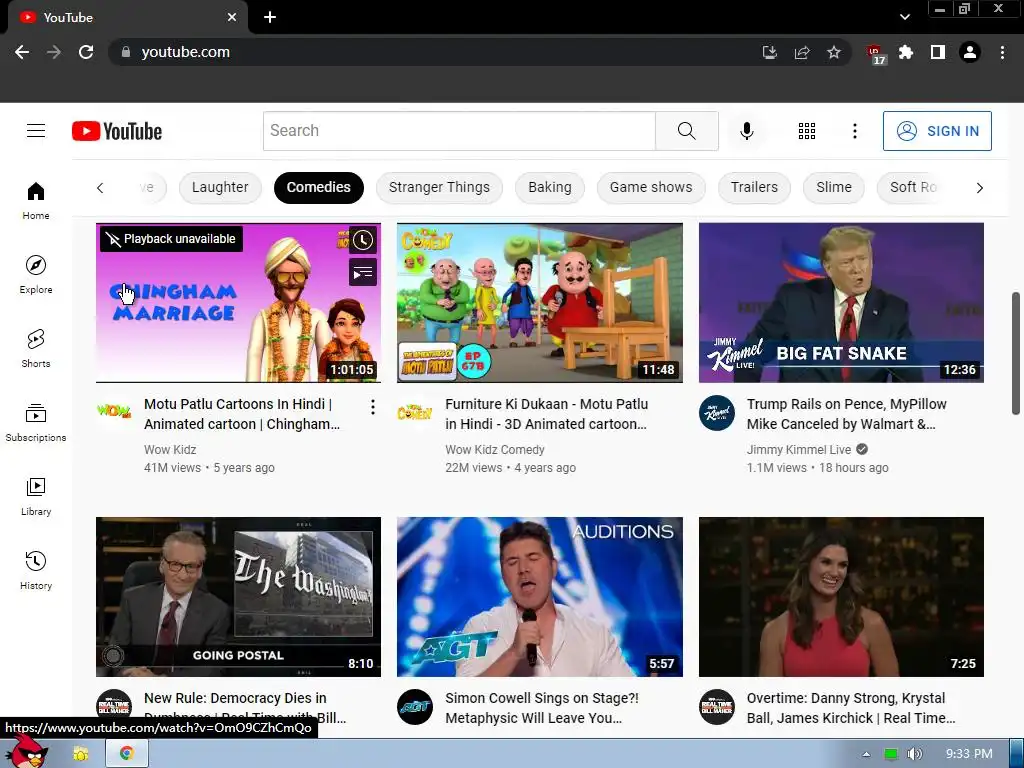The image size is (1024, 768).
Task: Select the Slime chip
Action: (834, 187)
